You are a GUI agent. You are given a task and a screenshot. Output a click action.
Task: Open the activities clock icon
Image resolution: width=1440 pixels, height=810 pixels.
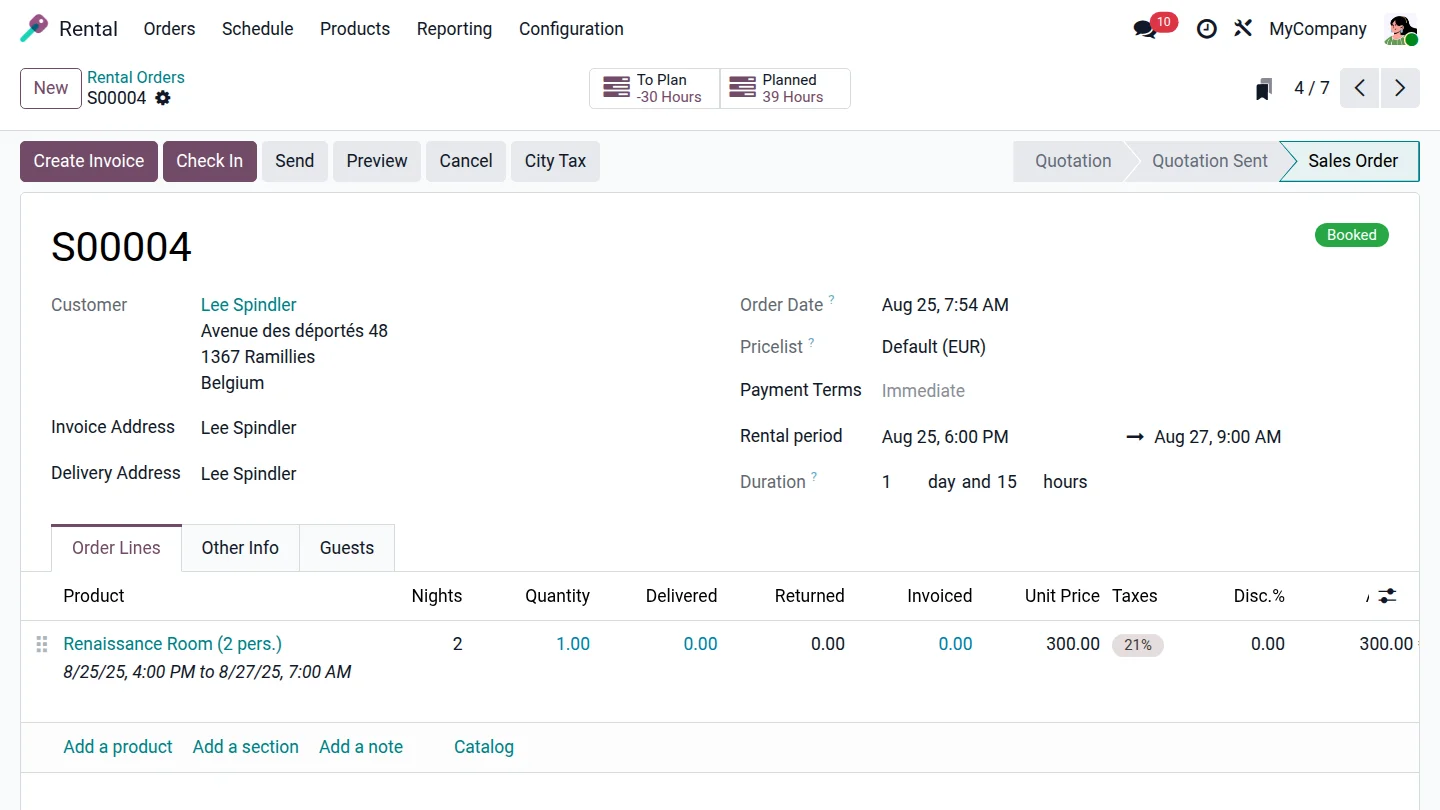(x=1207, y=29)
